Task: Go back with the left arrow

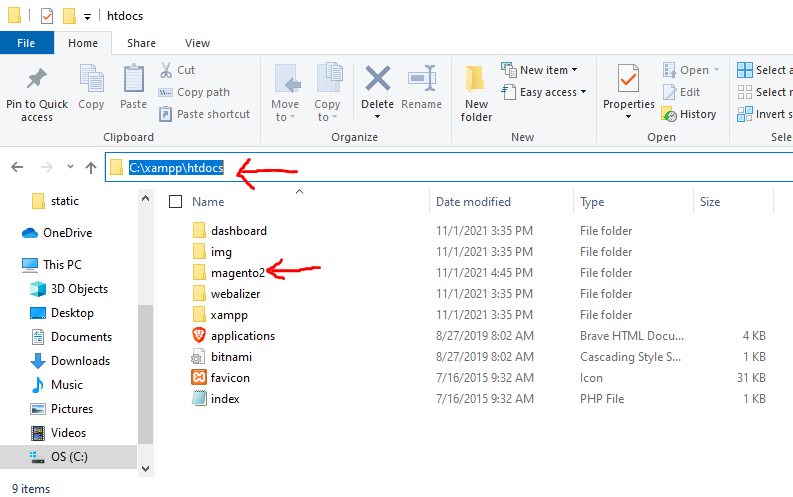Action: [x=17, y=167]
